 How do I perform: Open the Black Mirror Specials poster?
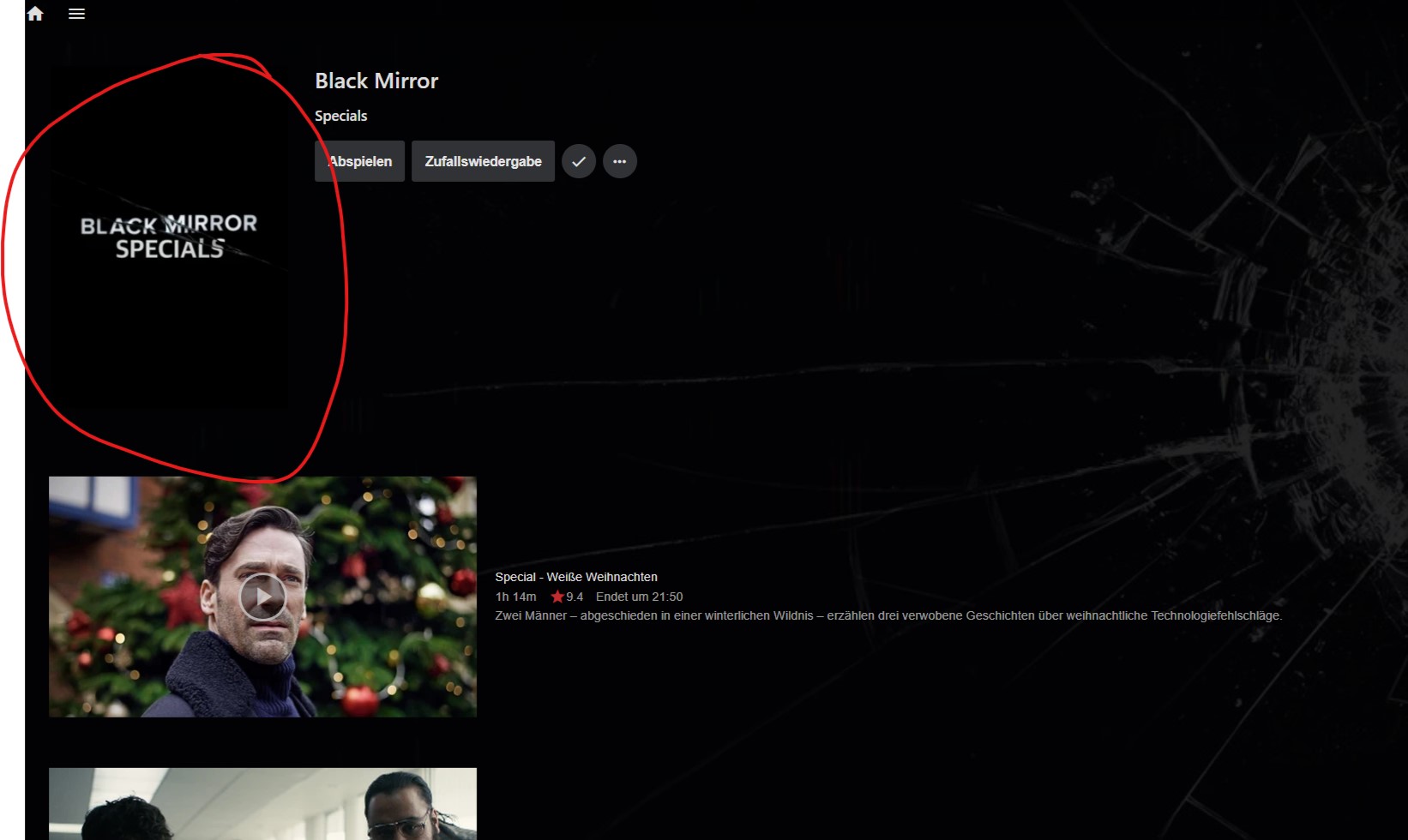pyautogui.click(x=169, y=237)
